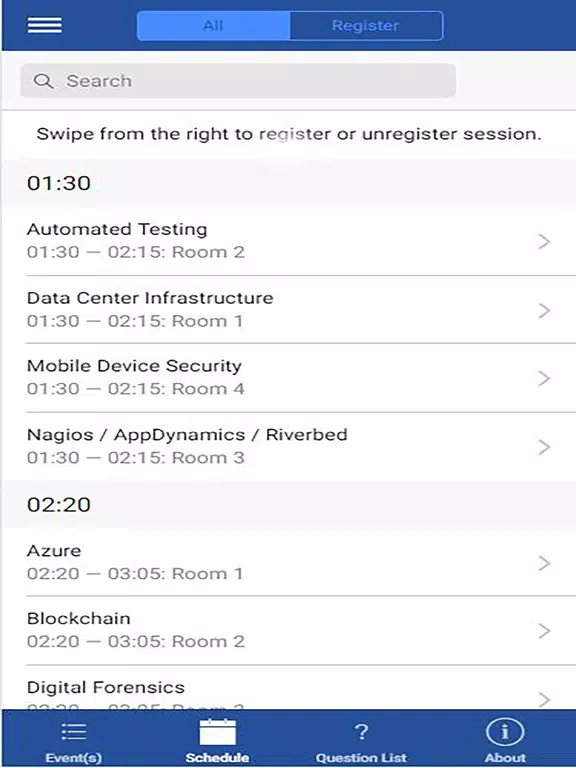This screenshot has height=768, width=576.
Task: Expand Automated Testing session chevron
Action: 544,241
